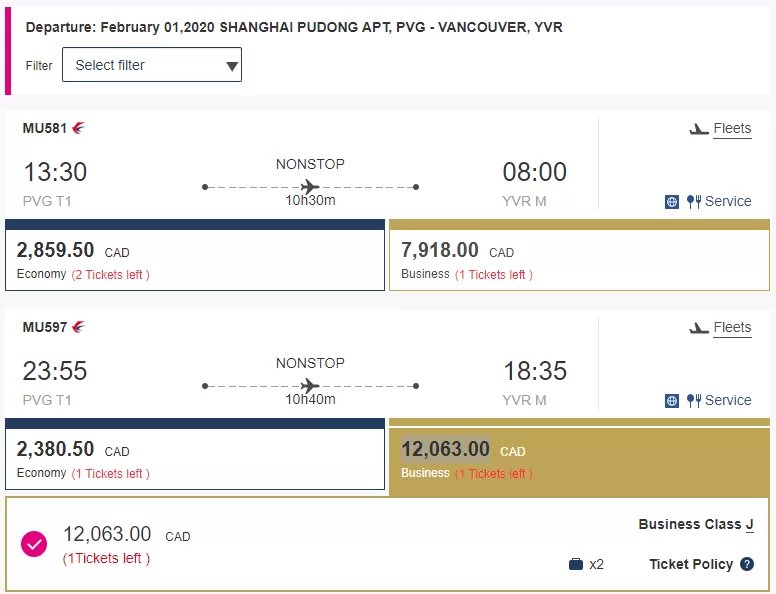Click the Business Class J link
This screenshot has width=776, height=594.
coord(696,525)
